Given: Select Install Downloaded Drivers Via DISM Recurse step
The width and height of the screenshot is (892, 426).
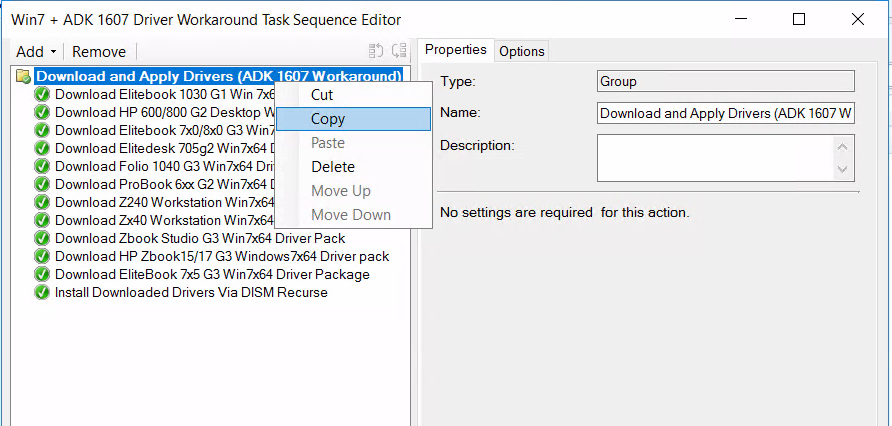Looking at the screenshot, I should (x=191, y=292).
